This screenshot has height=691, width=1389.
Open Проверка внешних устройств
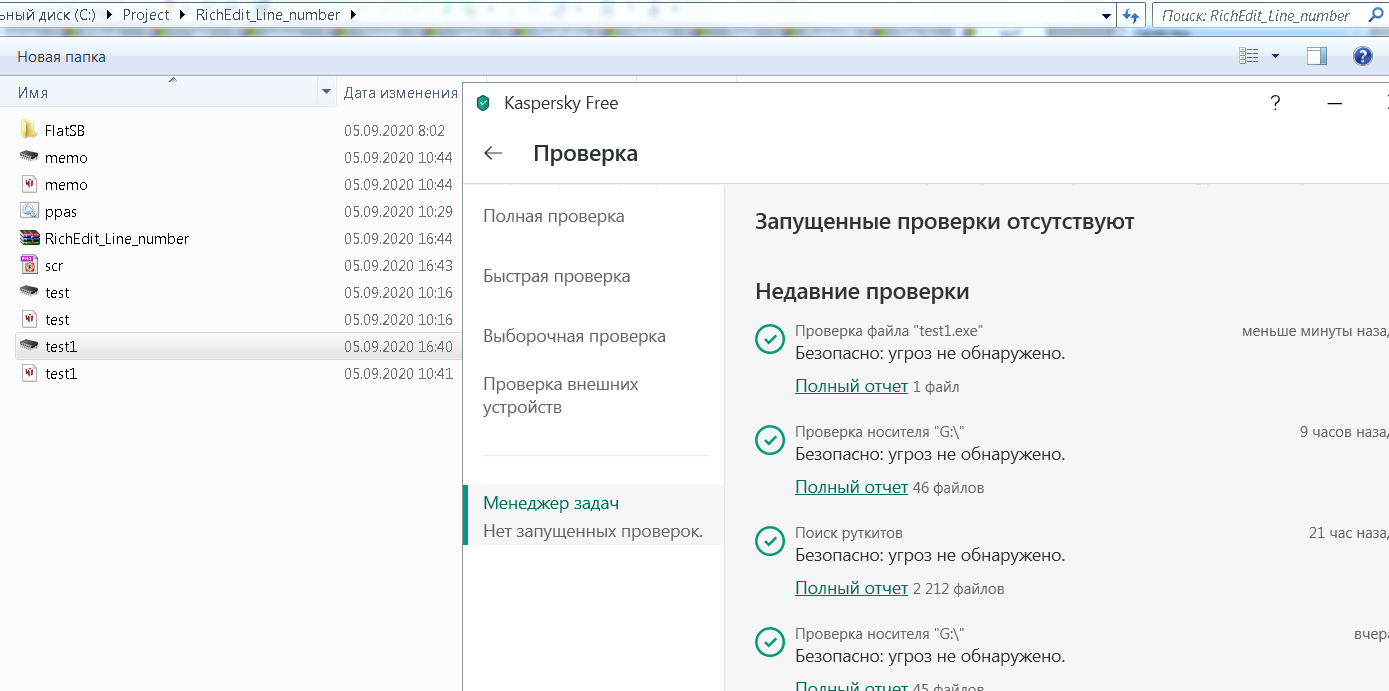[561, 395]
